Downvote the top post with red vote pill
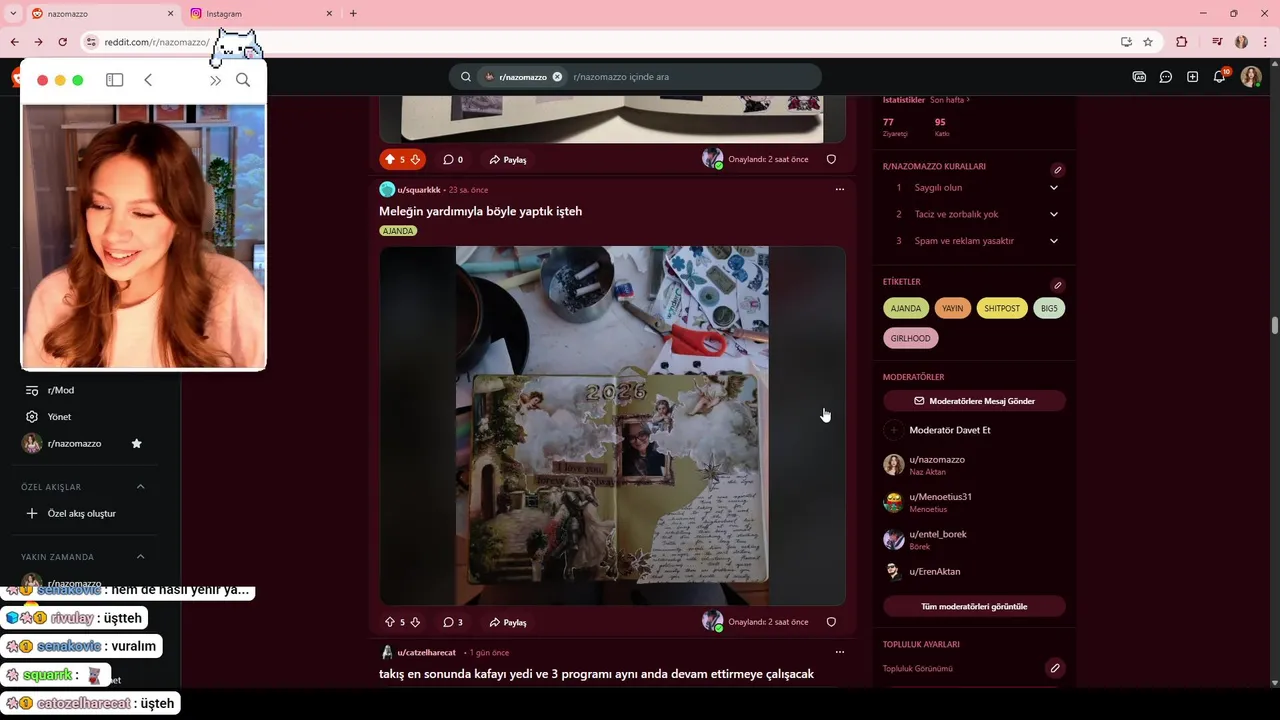Screen dimensions: 1280x720 tap(415, 159)
